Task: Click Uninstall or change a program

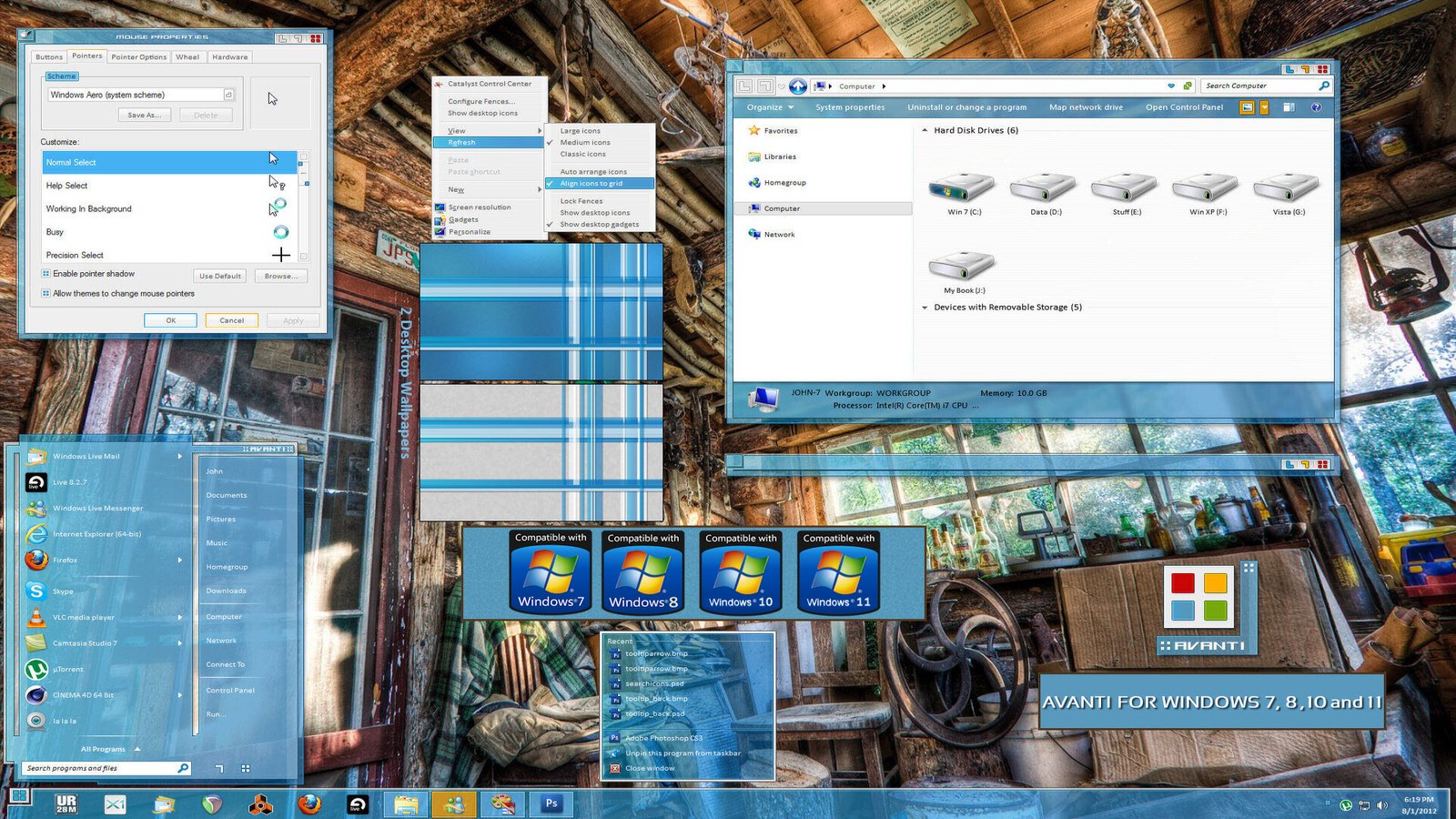Action: [966, 107]
